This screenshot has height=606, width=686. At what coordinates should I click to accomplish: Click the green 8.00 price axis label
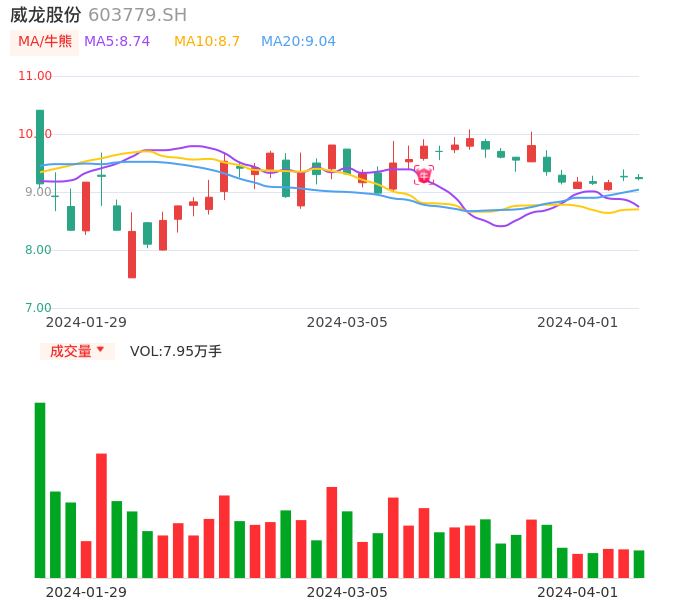point(38,250)
